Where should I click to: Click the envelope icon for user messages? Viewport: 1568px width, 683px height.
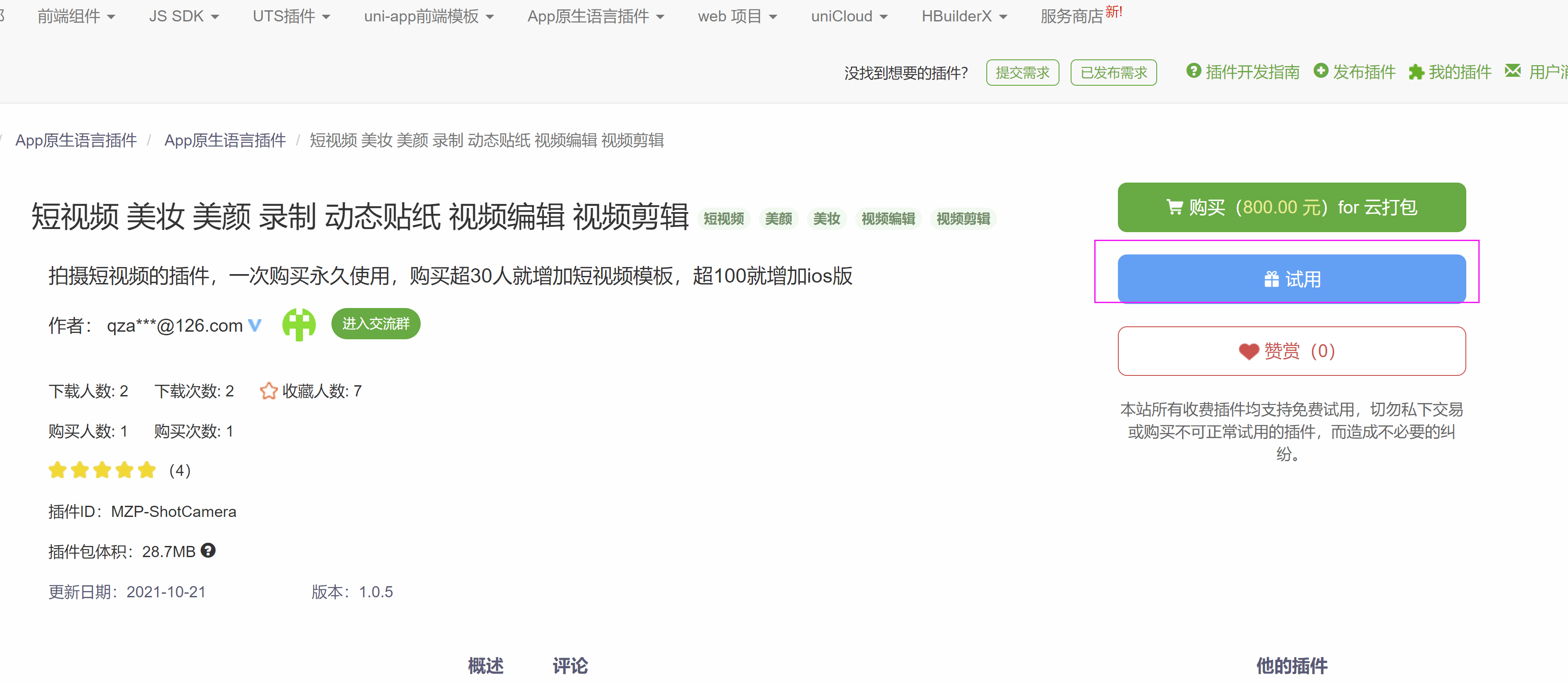pos(1512,71)
